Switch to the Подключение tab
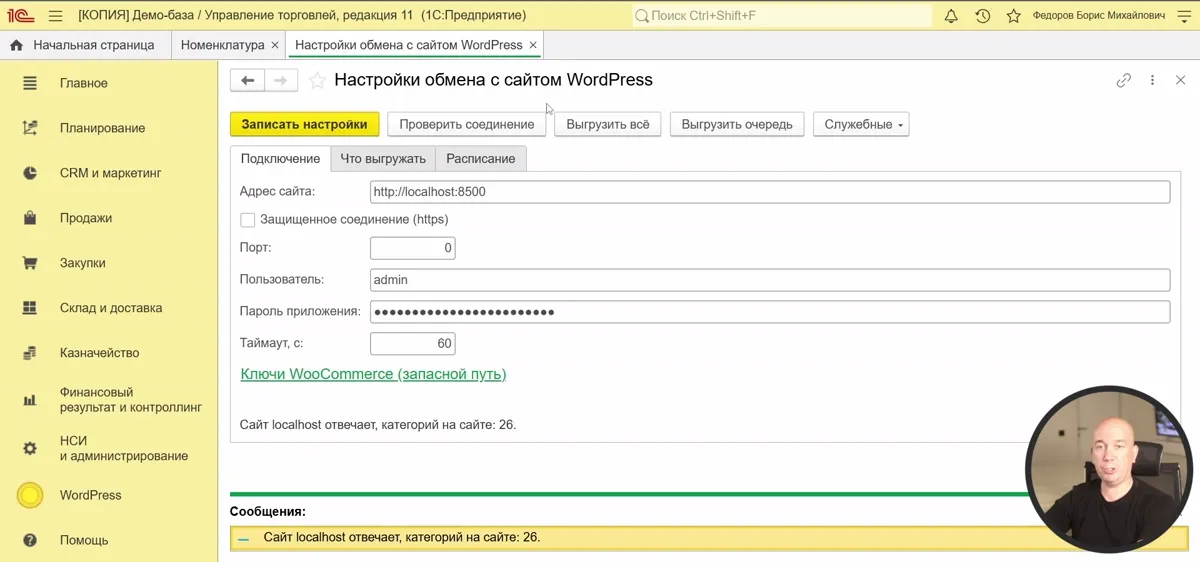The image size is (1200, 562). [x=280, y=158]
